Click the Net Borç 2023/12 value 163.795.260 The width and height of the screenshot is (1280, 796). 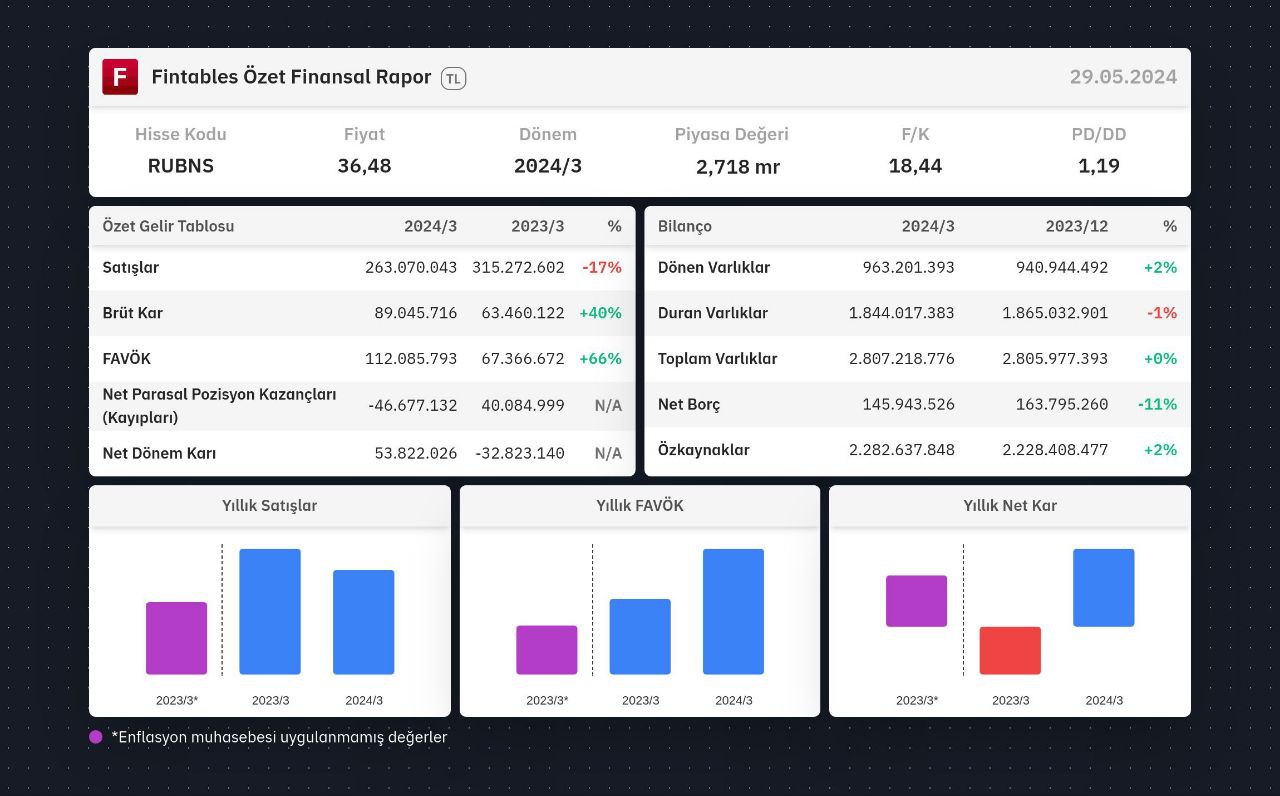pyautogui.click(x=1062, y=404)
